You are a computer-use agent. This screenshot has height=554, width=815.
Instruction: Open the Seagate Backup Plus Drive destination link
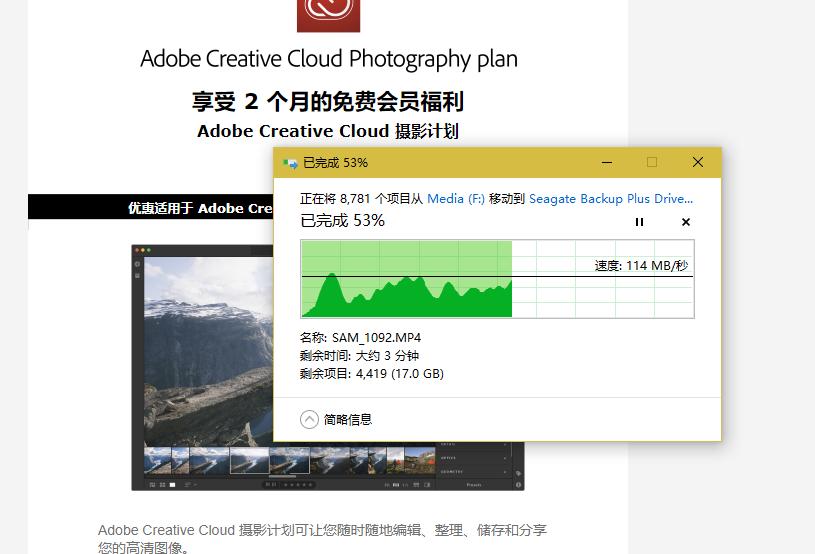click(x=611, y=199)
